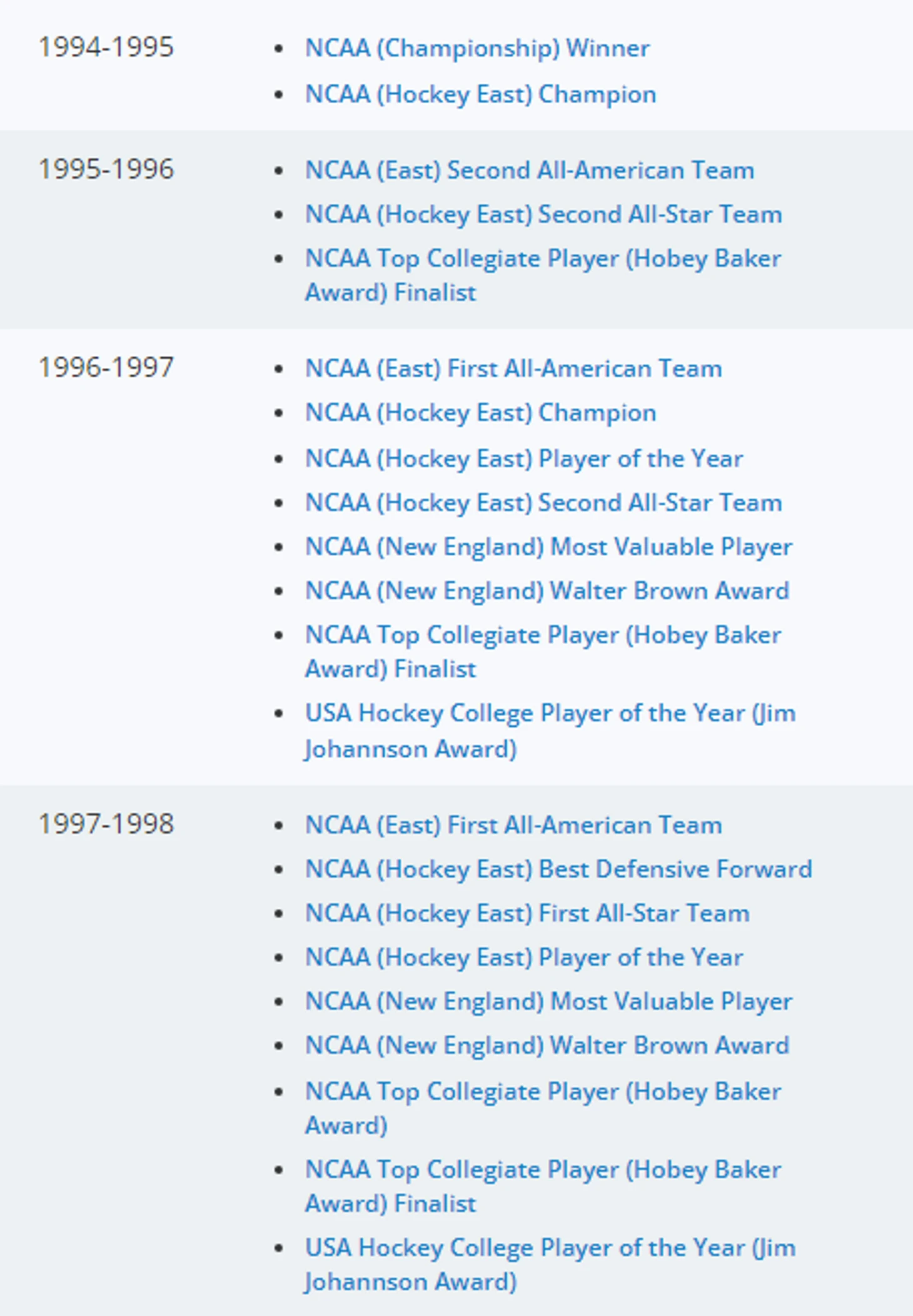
Task: Click 1994-1995 NCAA (Hockey East) Champion link
Action: [480, 94]
